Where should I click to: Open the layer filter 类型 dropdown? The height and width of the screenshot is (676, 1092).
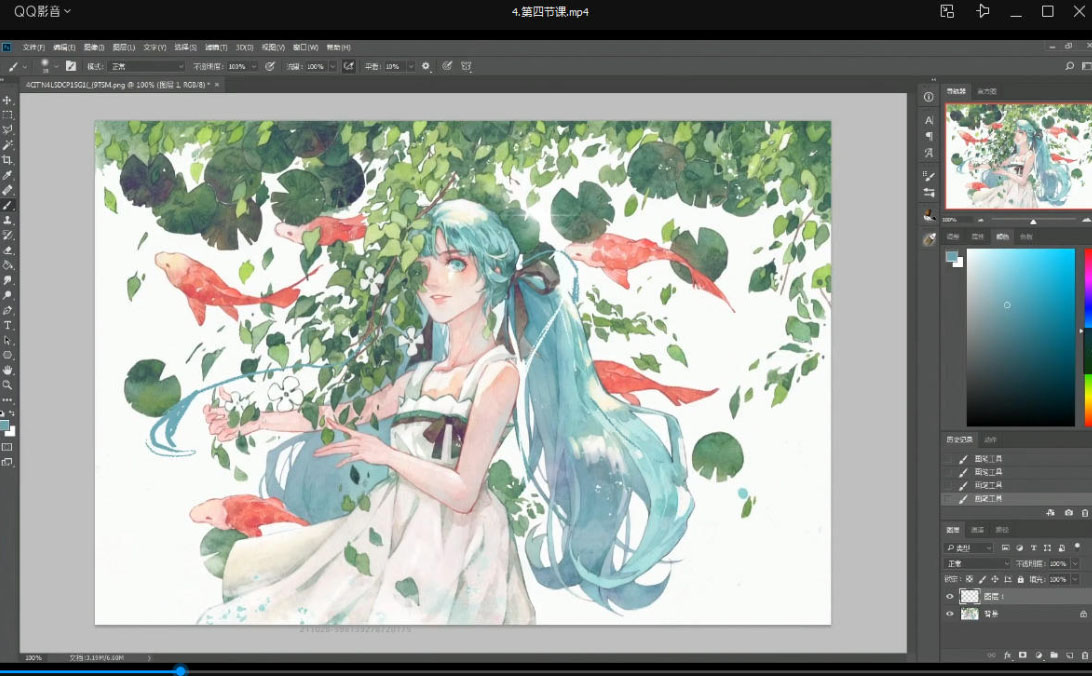click(x=969, y=548)
